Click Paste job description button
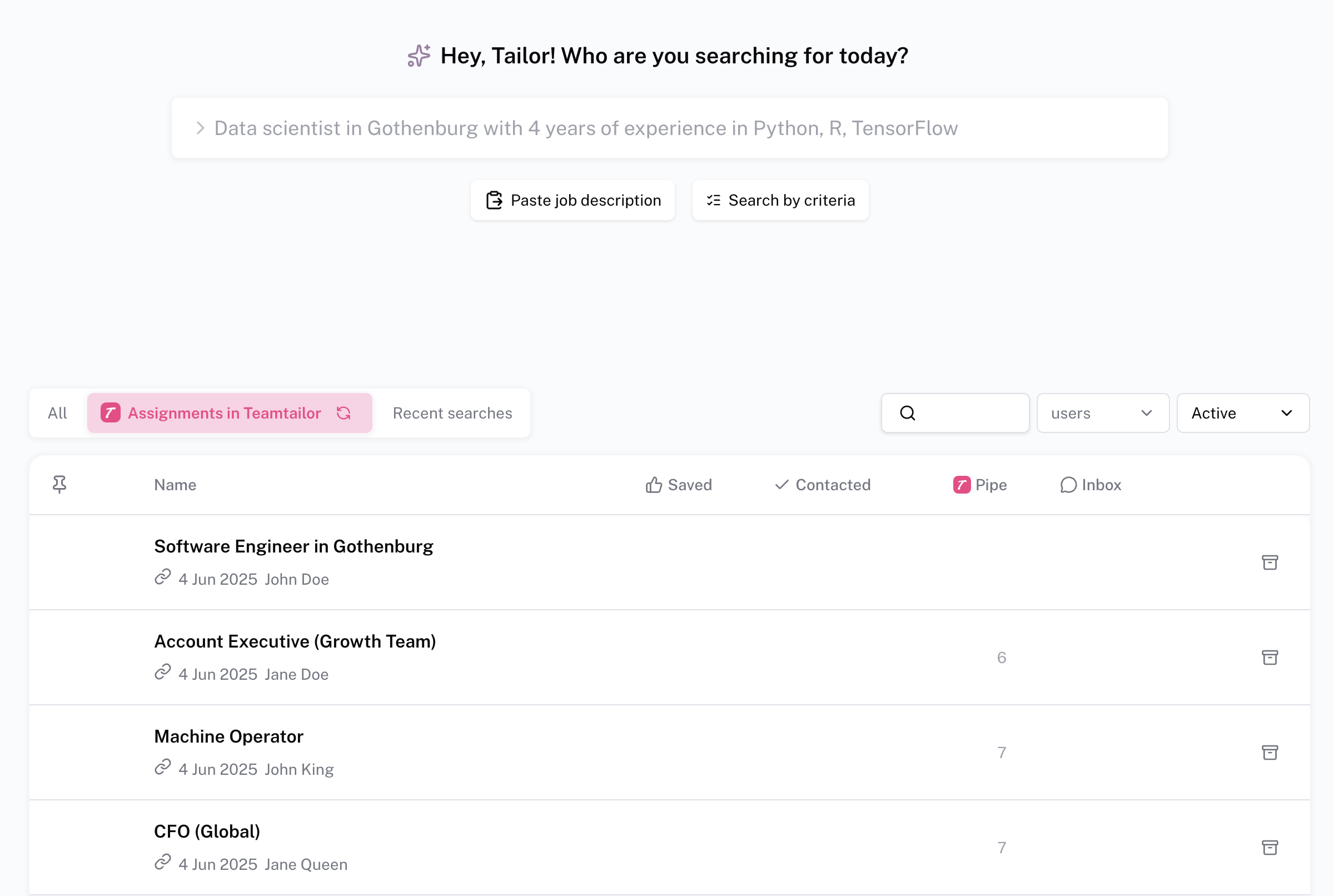This screenshot has width=1334, height=896. pos(573,200)
